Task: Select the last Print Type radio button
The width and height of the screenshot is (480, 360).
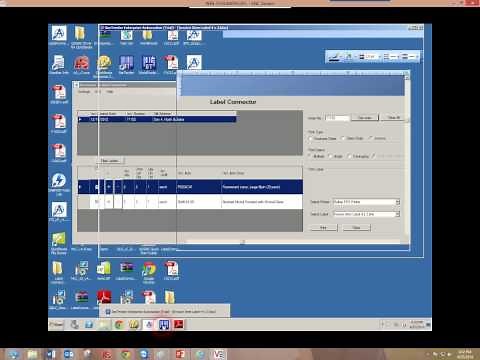Action: [x=371, y=138]
